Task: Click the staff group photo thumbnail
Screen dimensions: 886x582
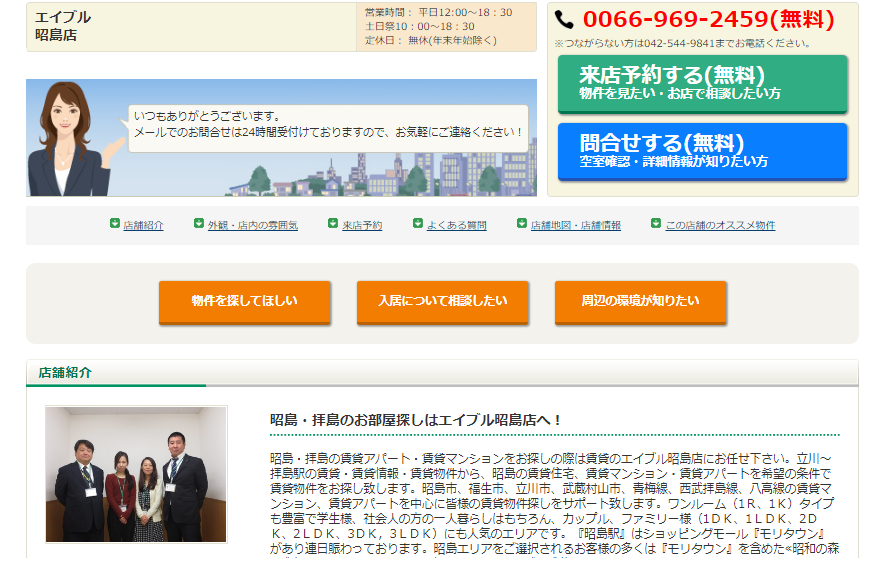Action: click(136, 474)
